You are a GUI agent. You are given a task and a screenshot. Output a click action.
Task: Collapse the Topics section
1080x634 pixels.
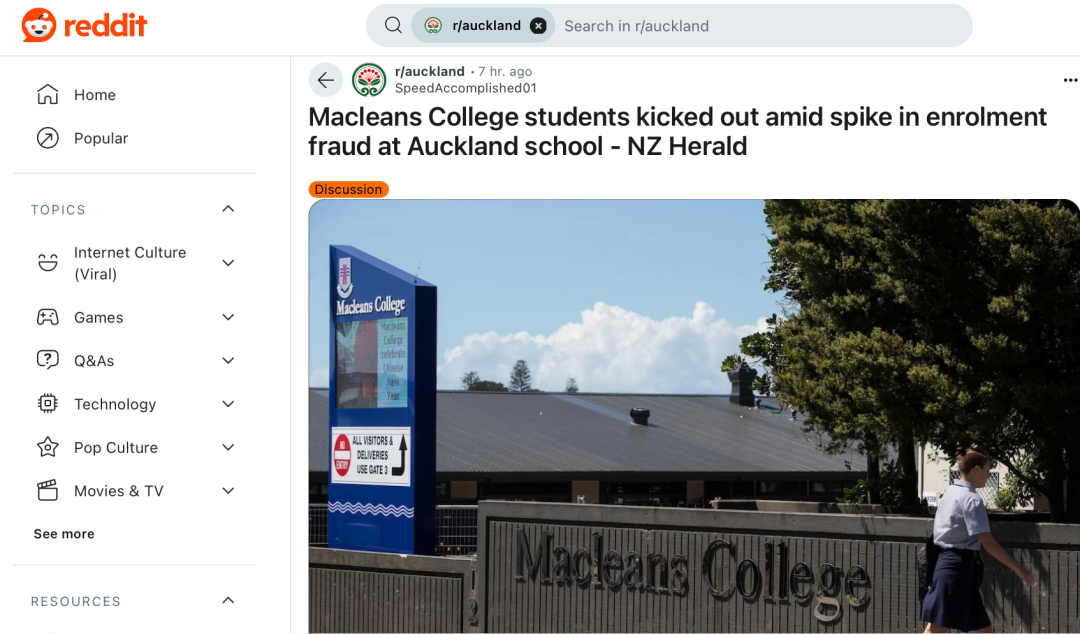(228, 209)
